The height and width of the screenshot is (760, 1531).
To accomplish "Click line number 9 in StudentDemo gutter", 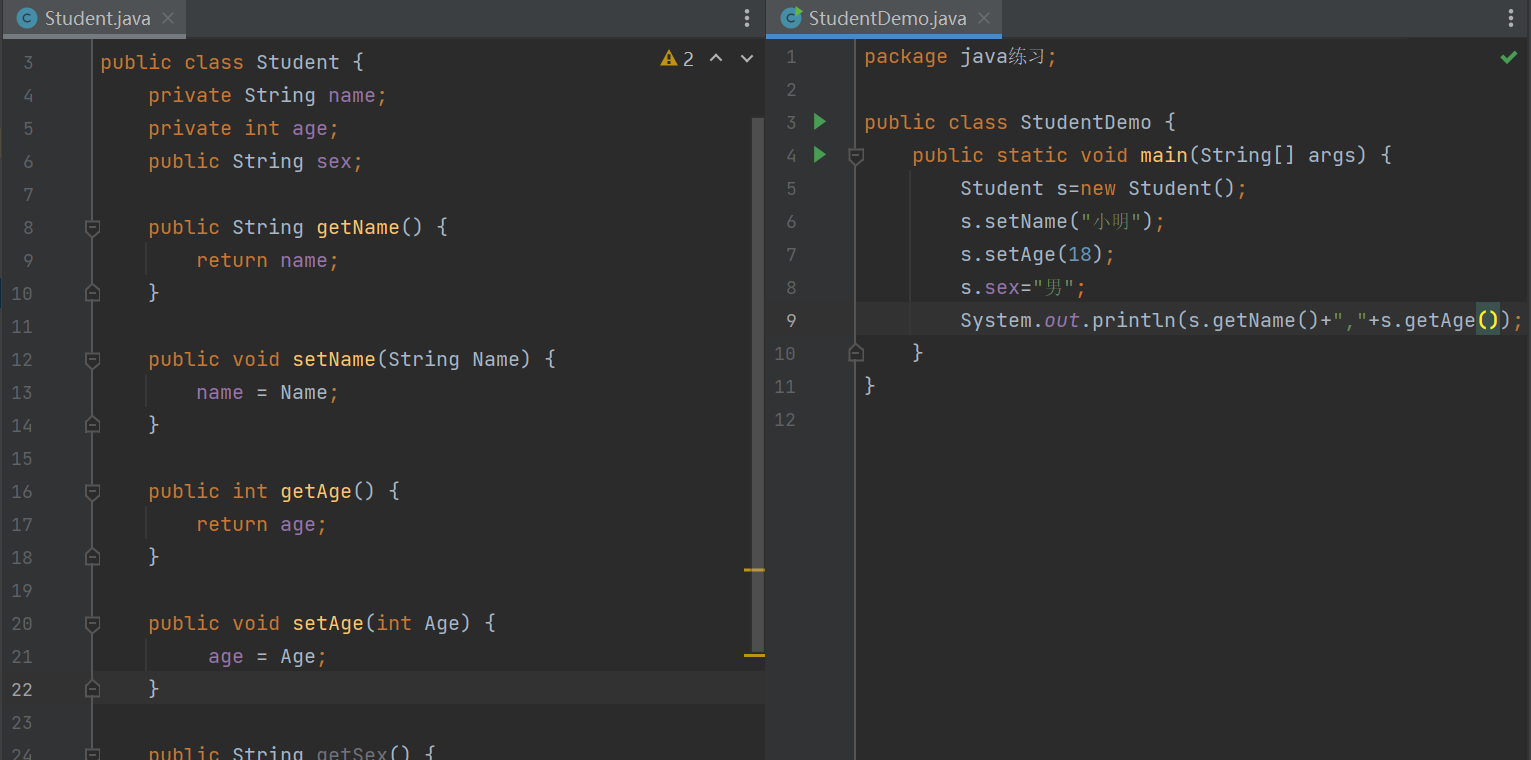I will (x=791, y=321).
